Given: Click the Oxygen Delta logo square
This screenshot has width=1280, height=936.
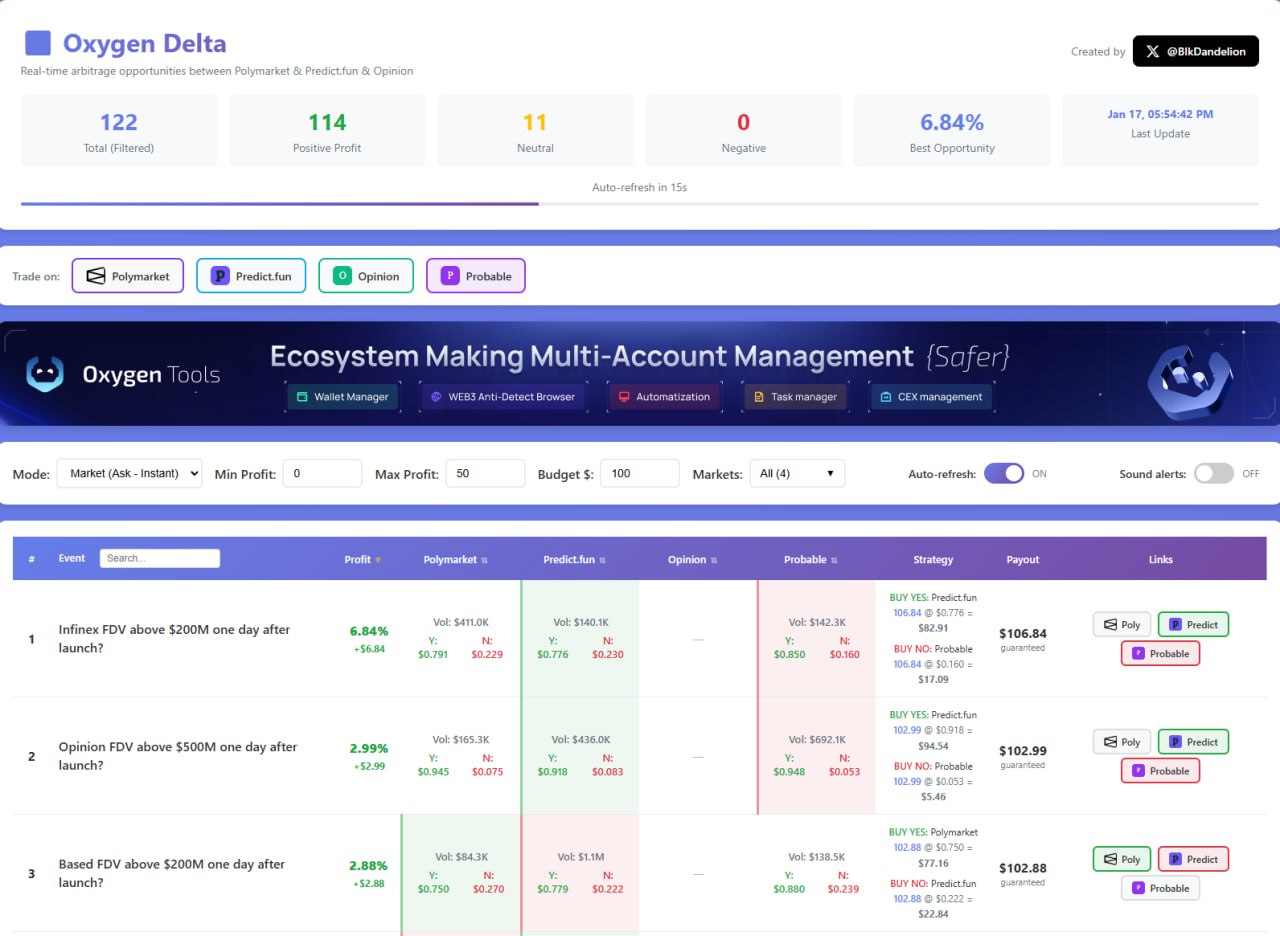Looking at the screenshot, I should [x=38, y=43].
